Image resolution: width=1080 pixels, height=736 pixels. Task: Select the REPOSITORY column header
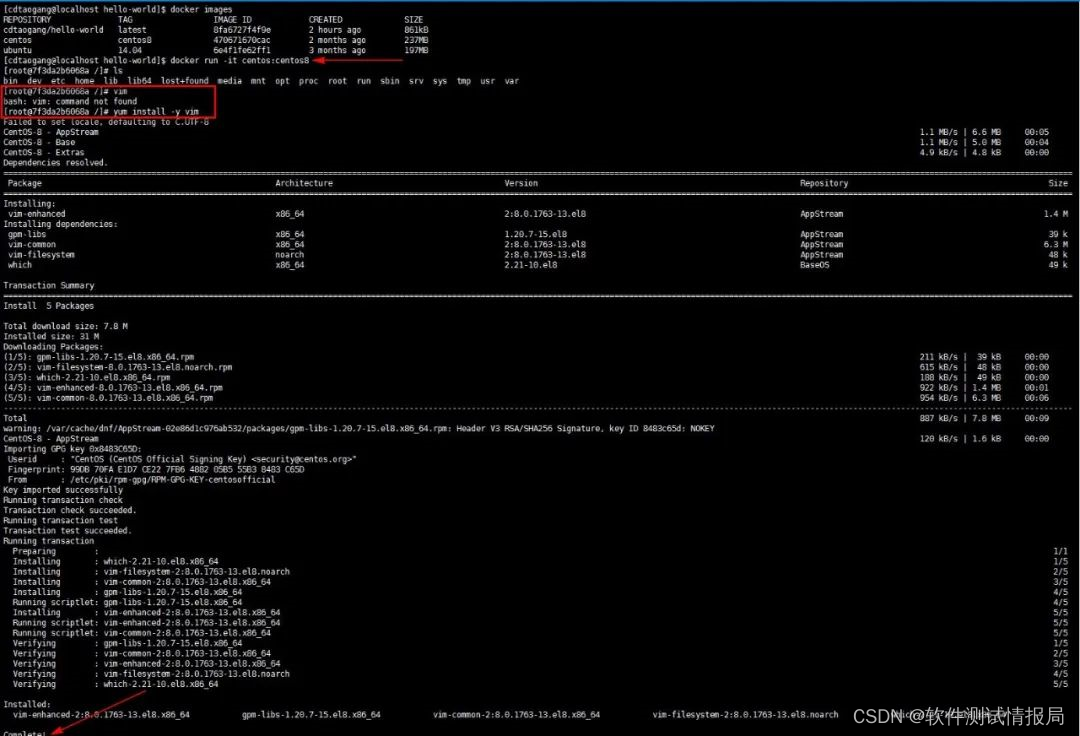[27, 20]
